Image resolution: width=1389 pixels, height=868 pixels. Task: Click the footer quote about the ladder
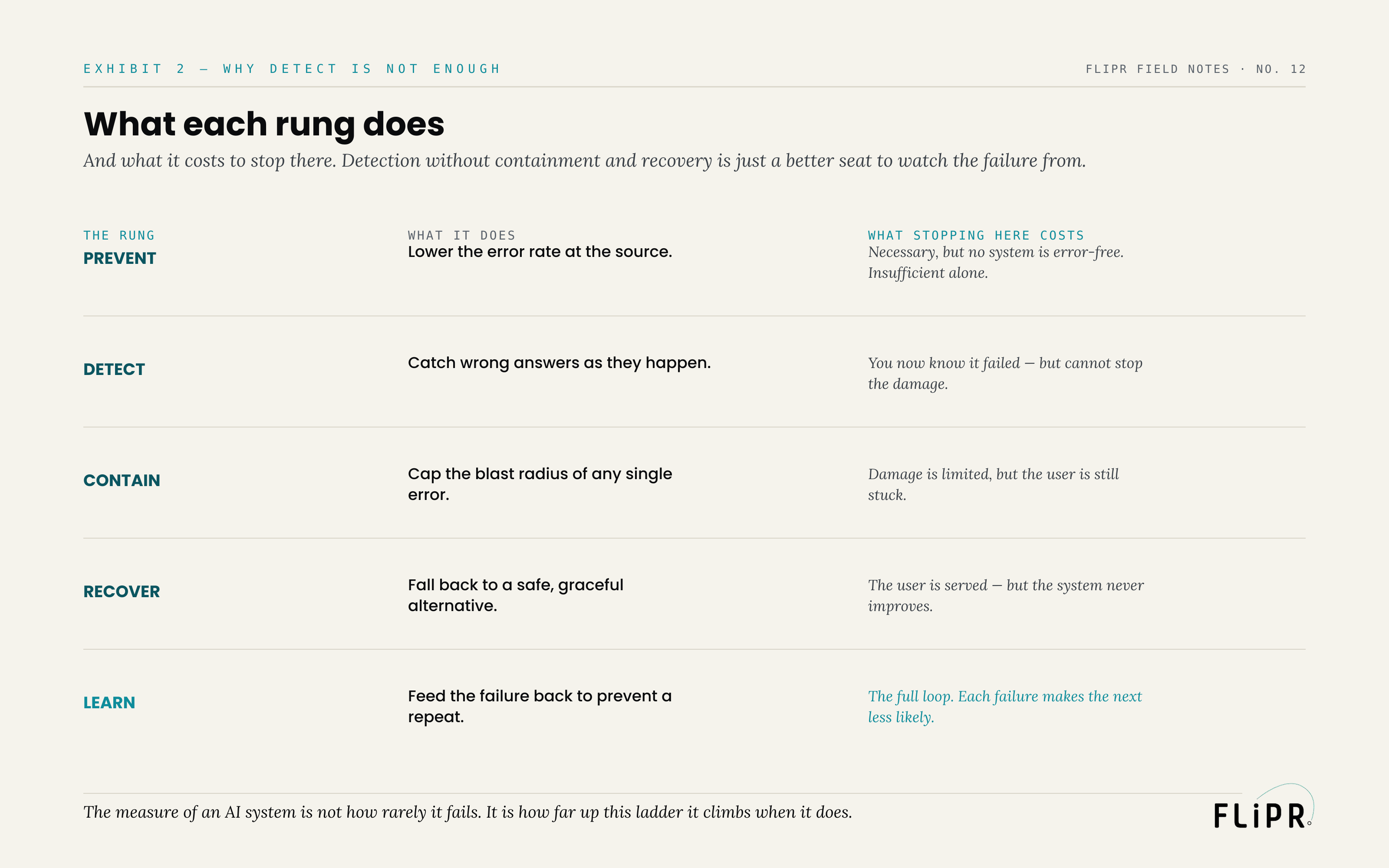pyautogui.click(x=467, y=812)
